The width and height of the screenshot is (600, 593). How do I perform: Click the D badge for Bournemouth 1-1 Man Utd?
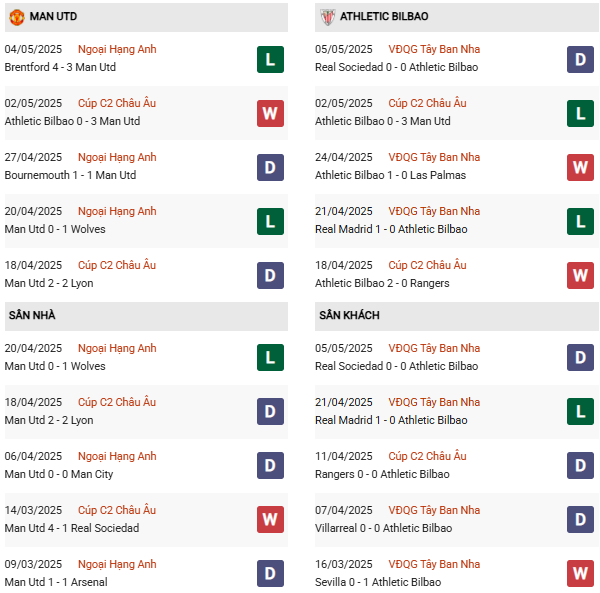[270, 167]
